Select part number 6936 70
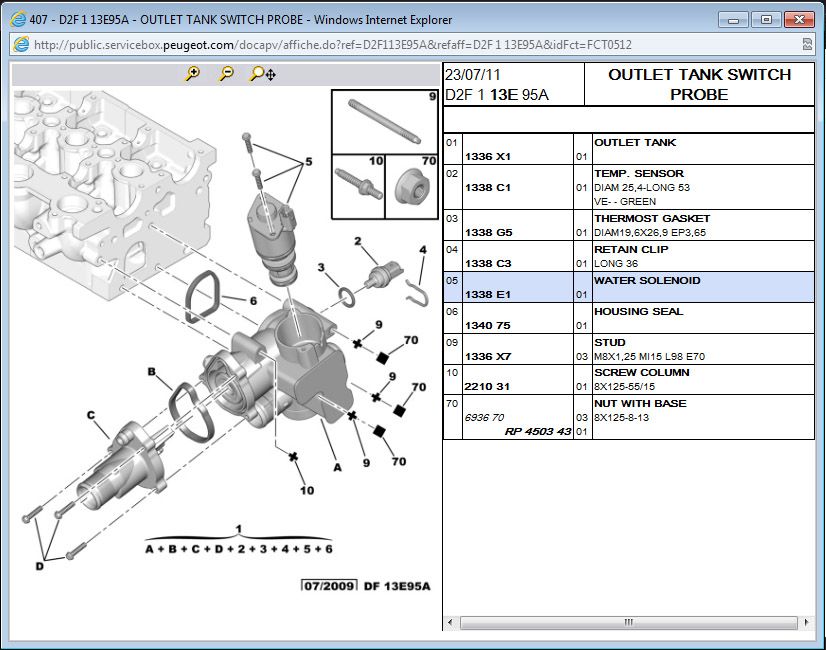This screenshot has height=650, width=826. pos(484,418)
